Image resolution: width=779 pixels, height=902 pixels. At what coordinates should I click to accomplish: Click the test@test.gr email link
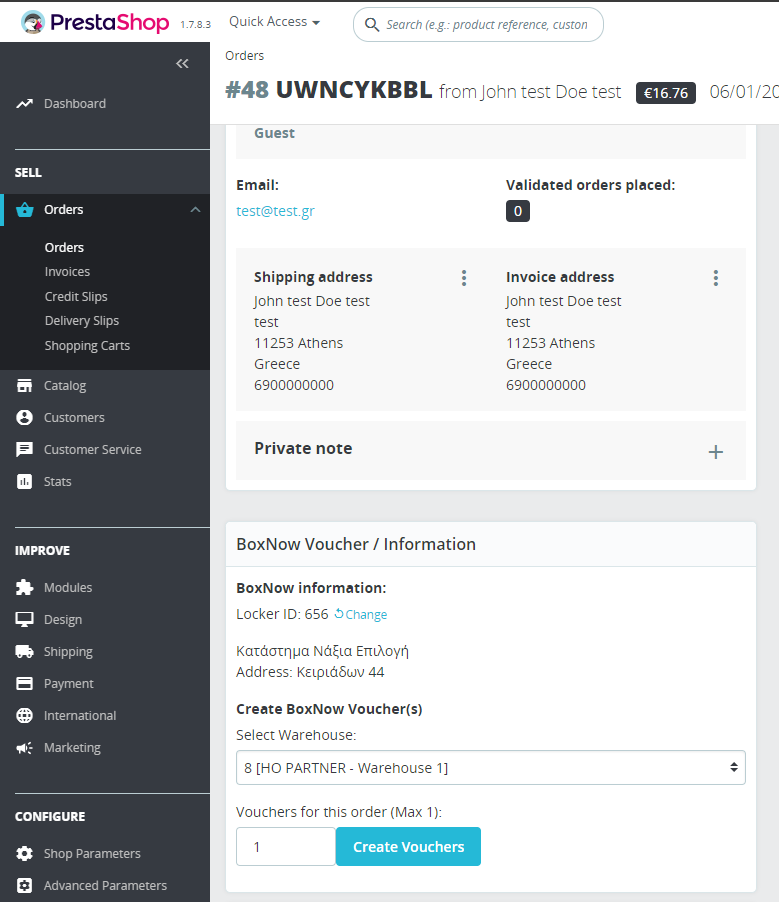pos(275,211)
